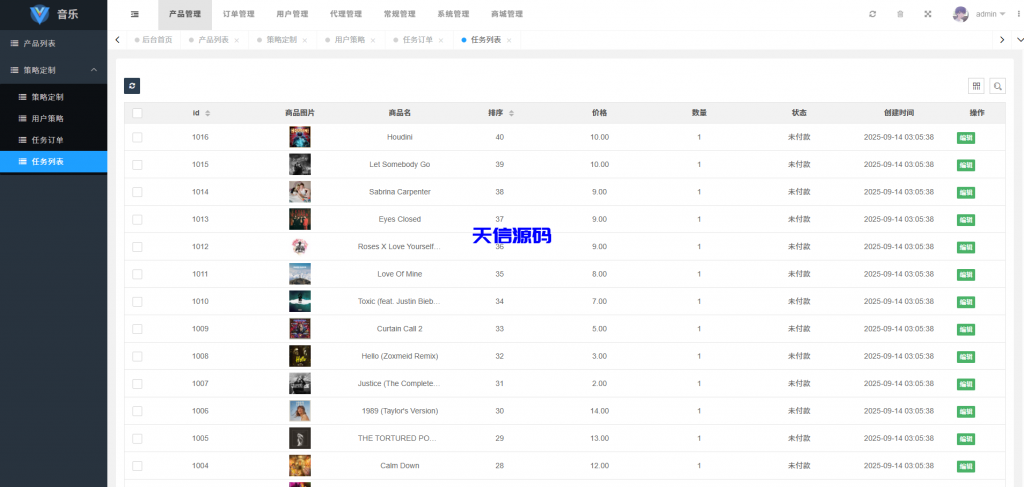Open 订单管理 top menu

238,14
